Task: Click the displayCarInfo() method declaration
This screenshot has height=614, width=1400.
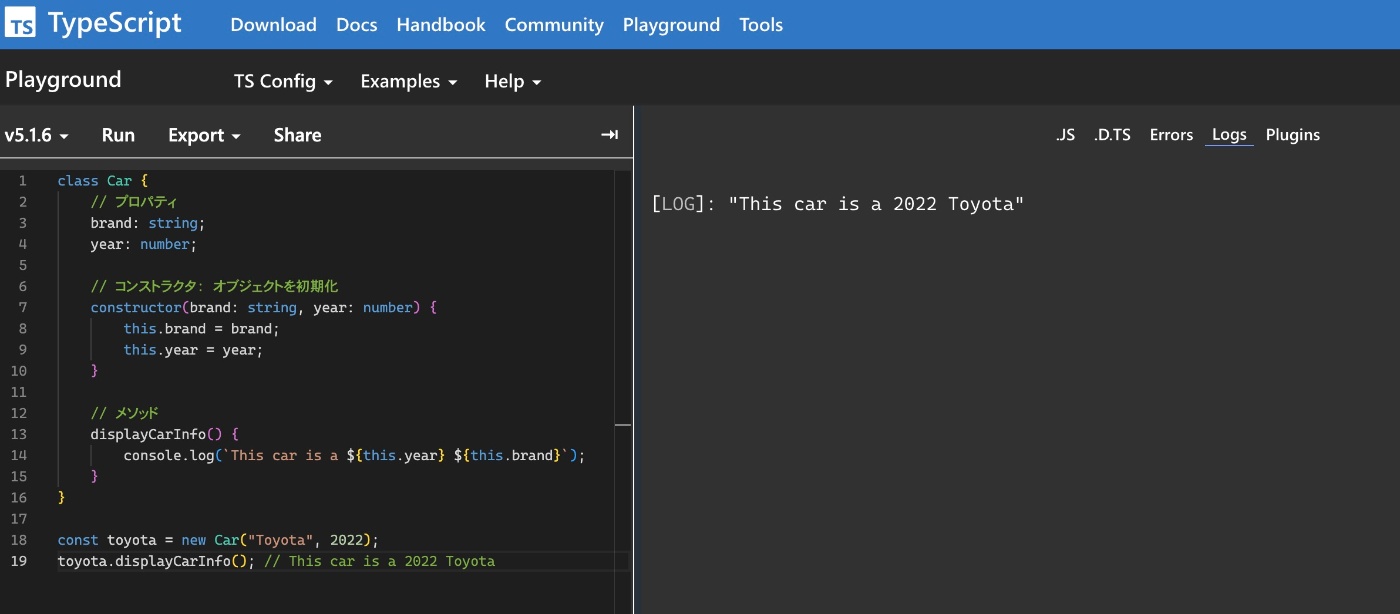Action: [165, 434]
